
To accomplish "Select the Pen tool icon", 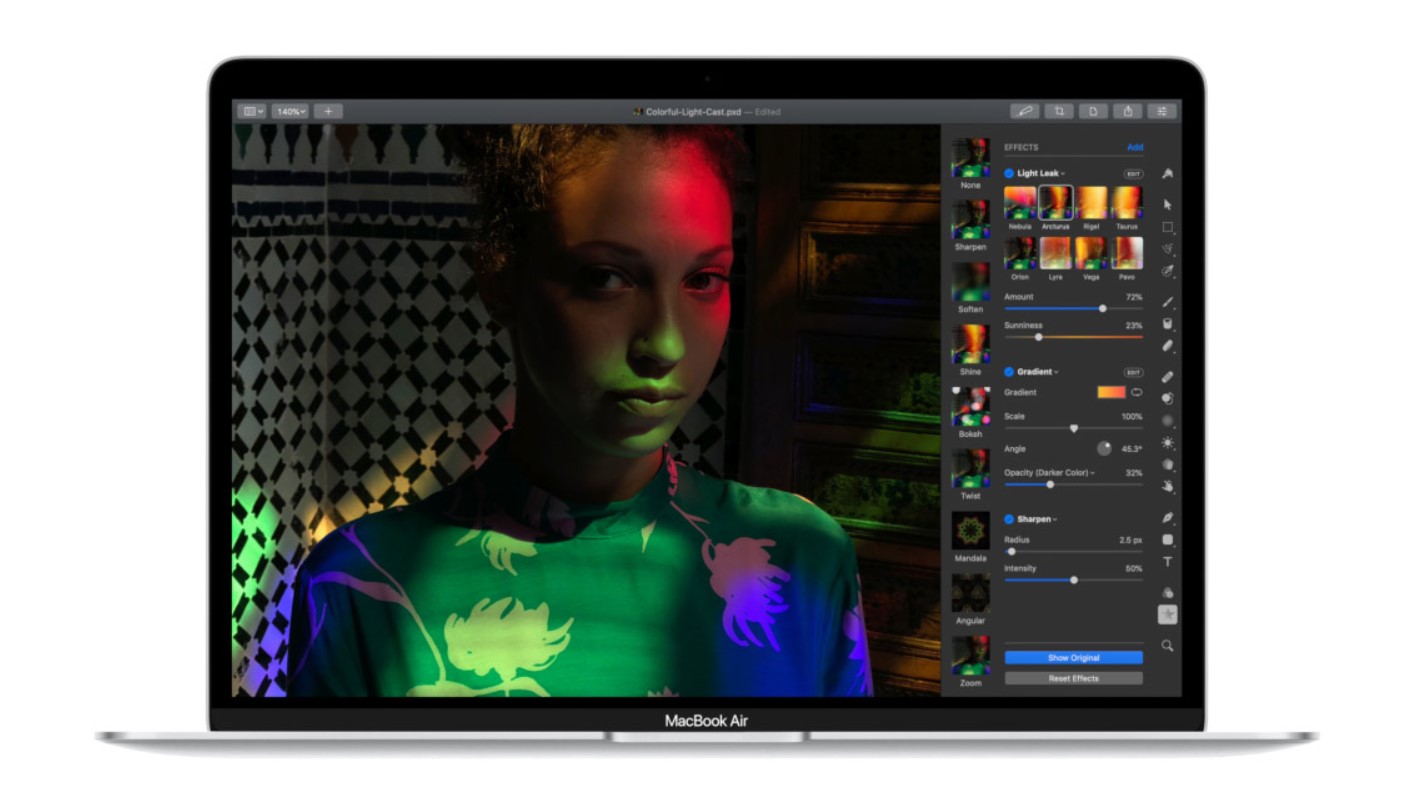I will 1167,518.
